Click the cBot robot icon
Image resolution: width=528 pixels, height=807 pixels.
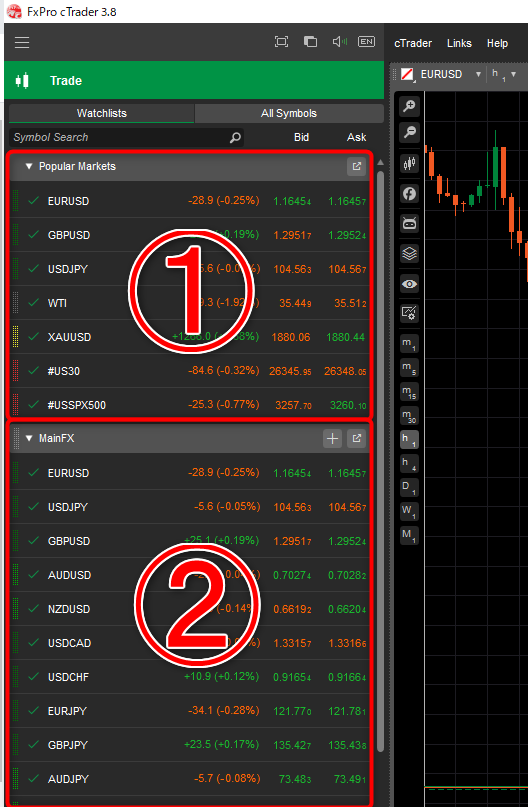click(x=410, y=224)
